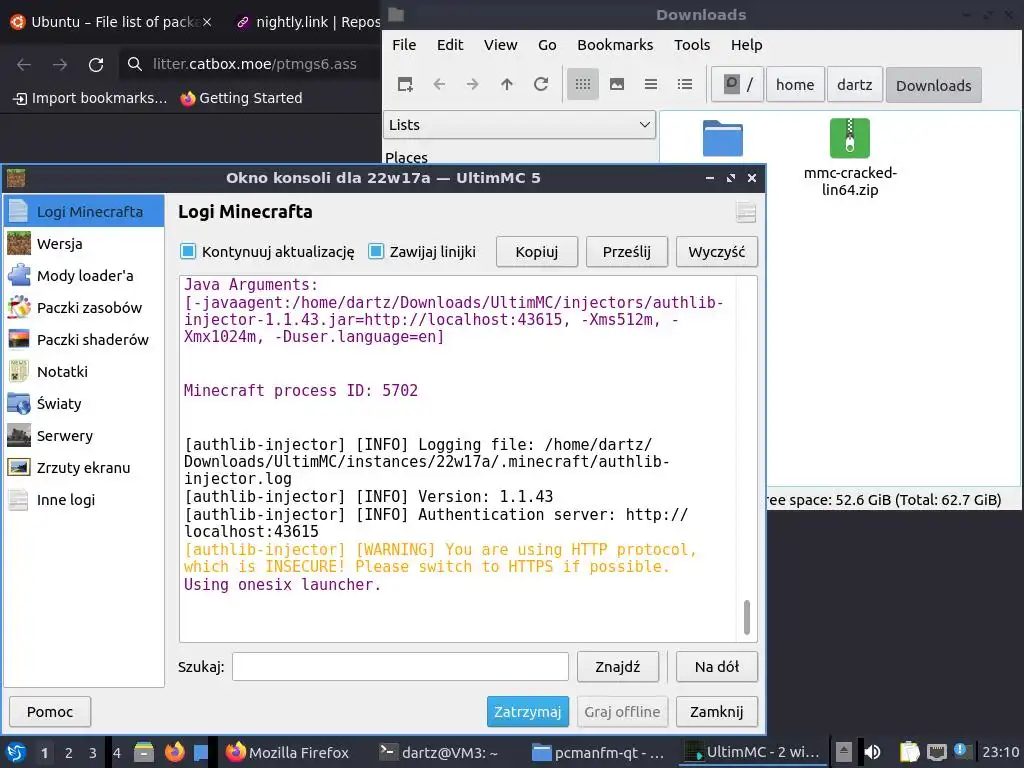The width and height of the screenshot is (1024, 768).
Task: Click the Kopiuj button
Action: [x=537, y=252]
